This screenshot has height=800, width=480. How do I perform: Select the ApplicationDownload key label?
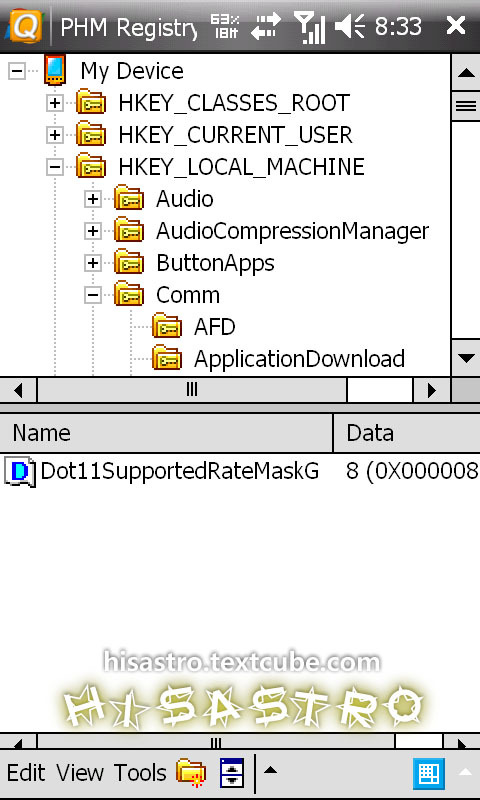coord(299,359)
